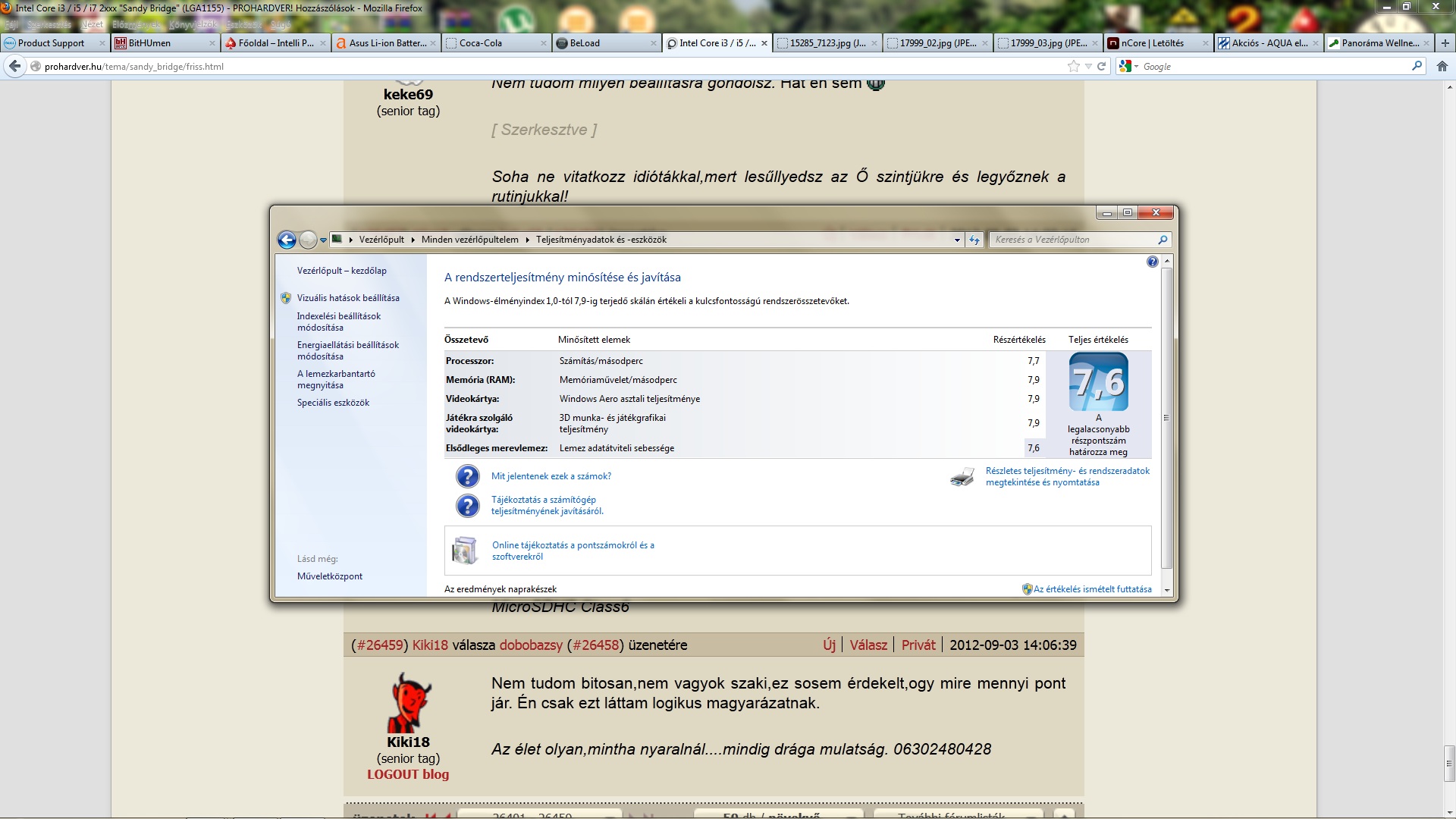The height and width of the screenshot is (819, 1456).
Task: Open new tab with plus button
Action: [1445, 43]
